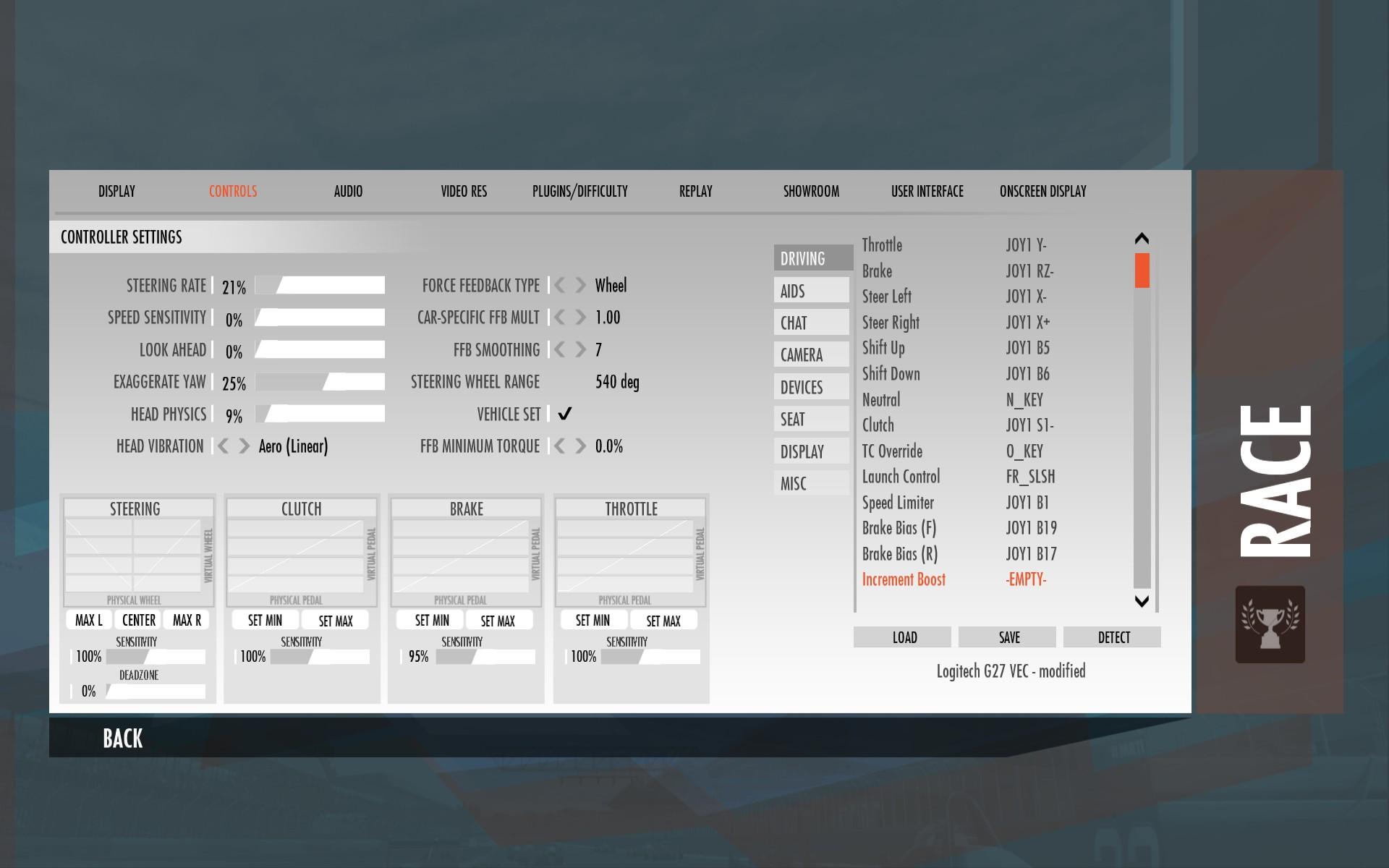The image size is (1389, 868).
Task: Increase Force Feedback Type with right arrow
Action: click(x=580, y=286)
